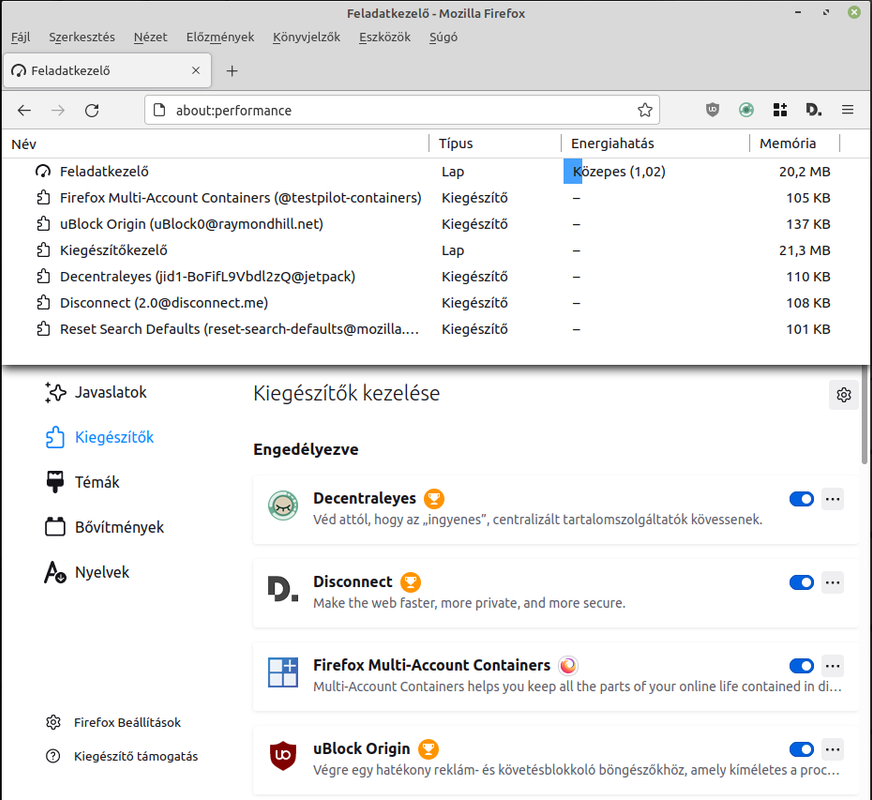Open more options for uBlock Origin

pyautogui.click(x=833, y=749)
